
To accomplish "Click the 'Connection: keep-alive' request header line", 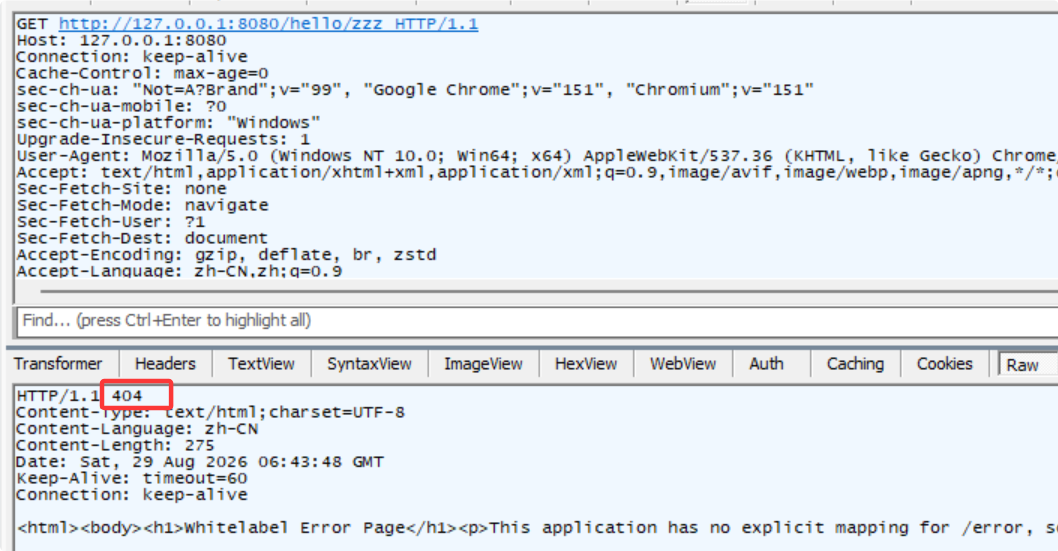I will pos(132,57).
